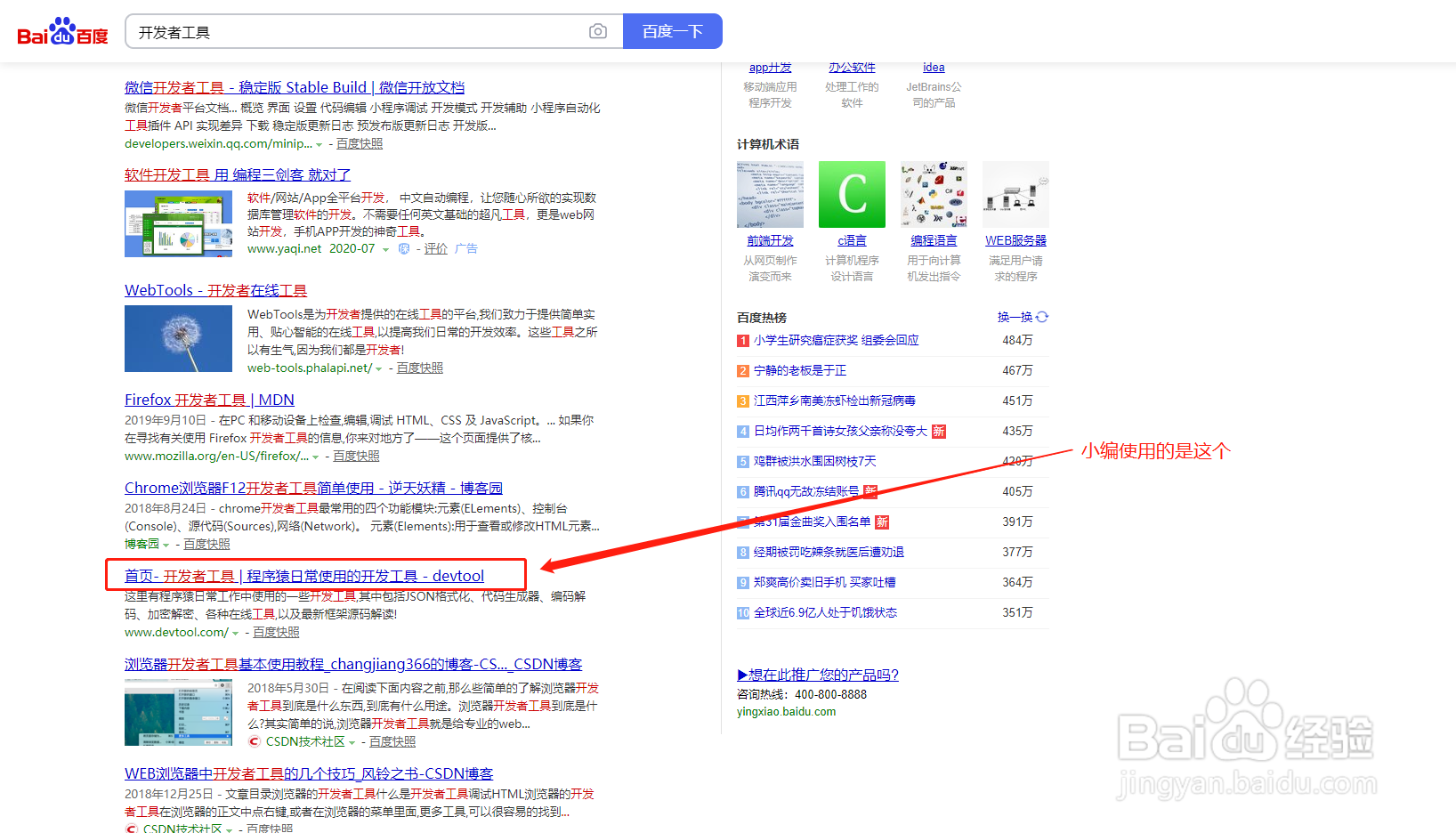
Task: Open 百度快照 for www.devtool.com
Action: coord(276,632)
